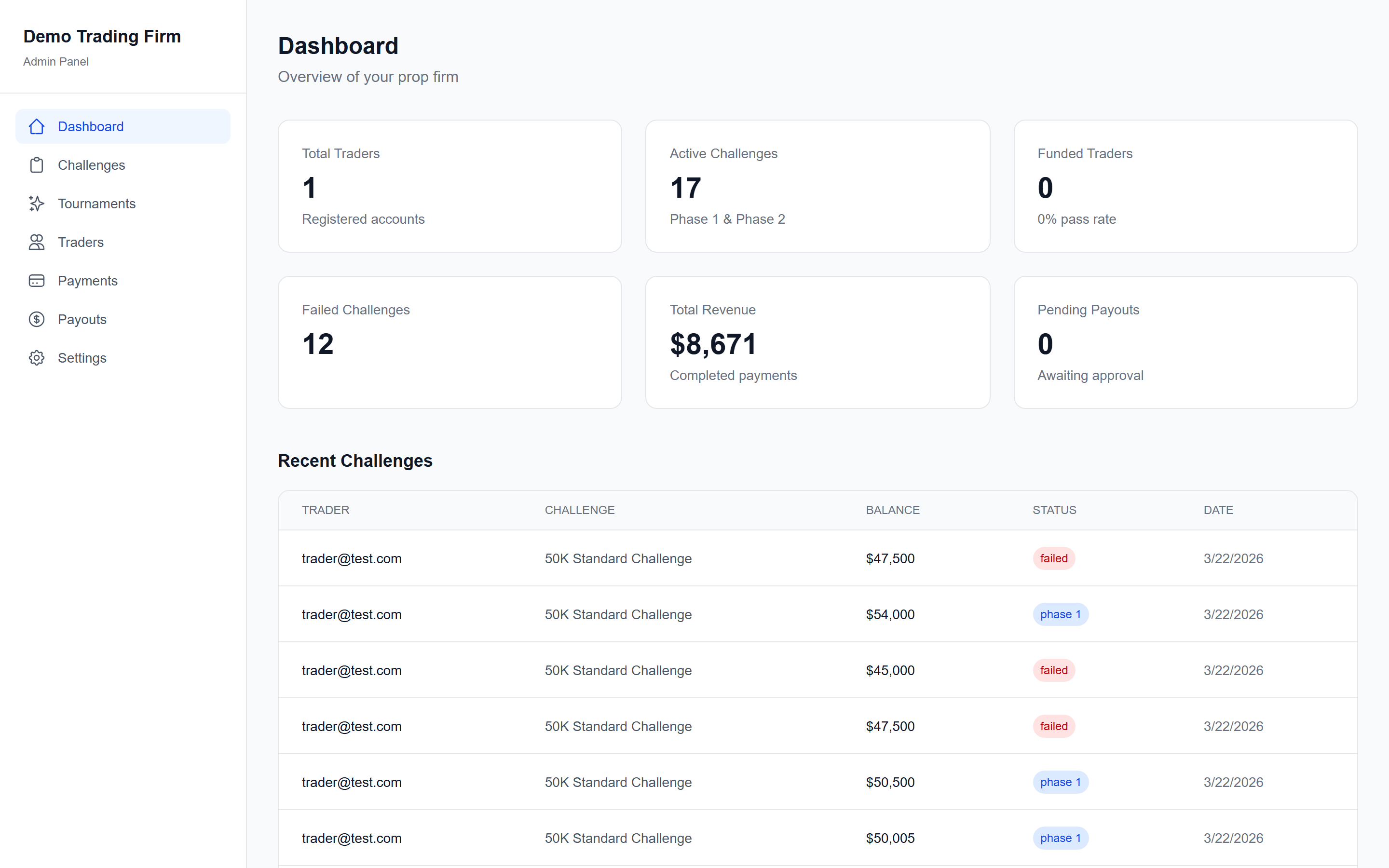Click the phase 1 badge on $50,500 row
The height and width of the screenshot is (868, 1389).
point(1060,781)
